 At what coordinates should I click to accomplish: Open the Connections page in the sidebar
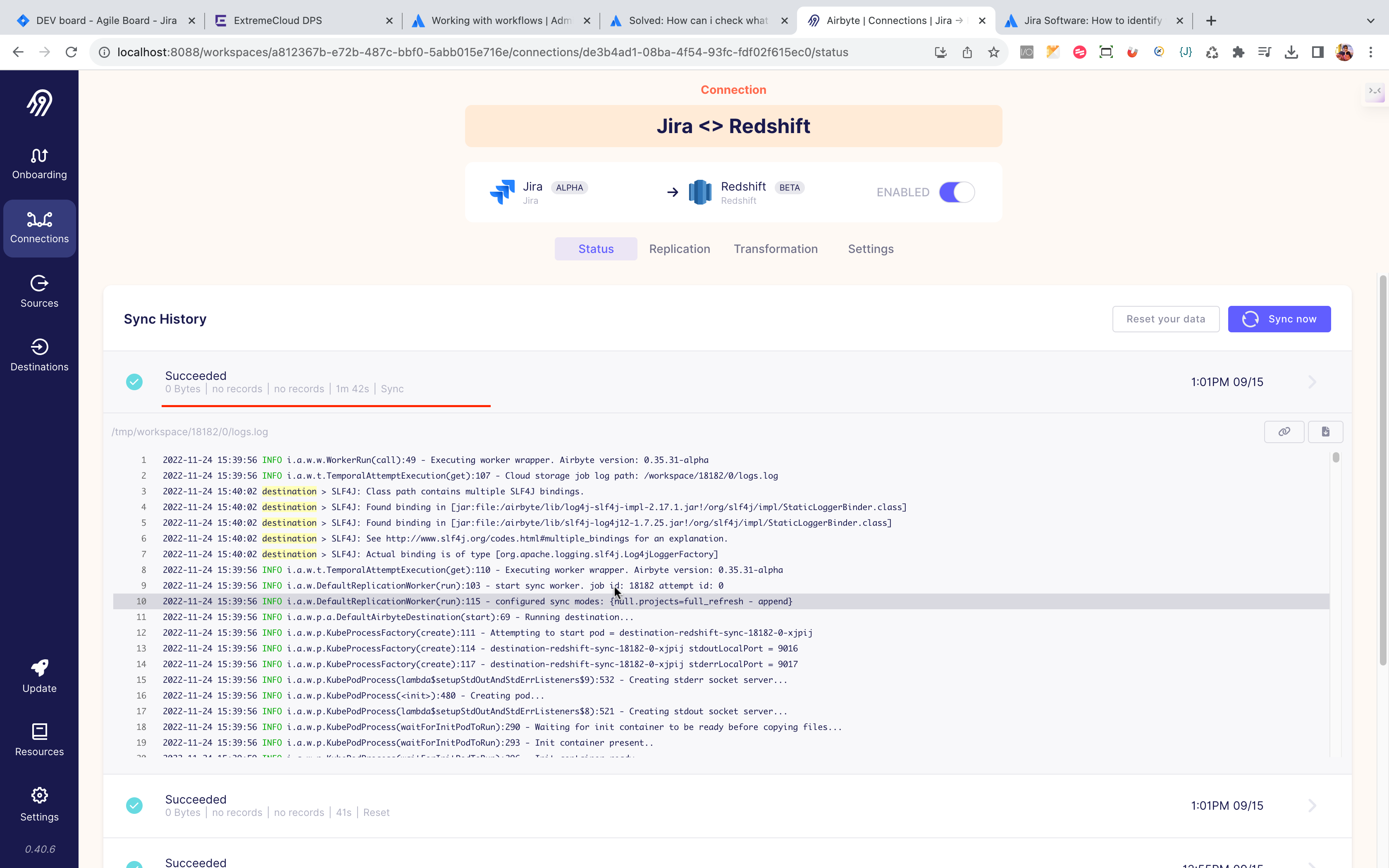click(40, 229)
